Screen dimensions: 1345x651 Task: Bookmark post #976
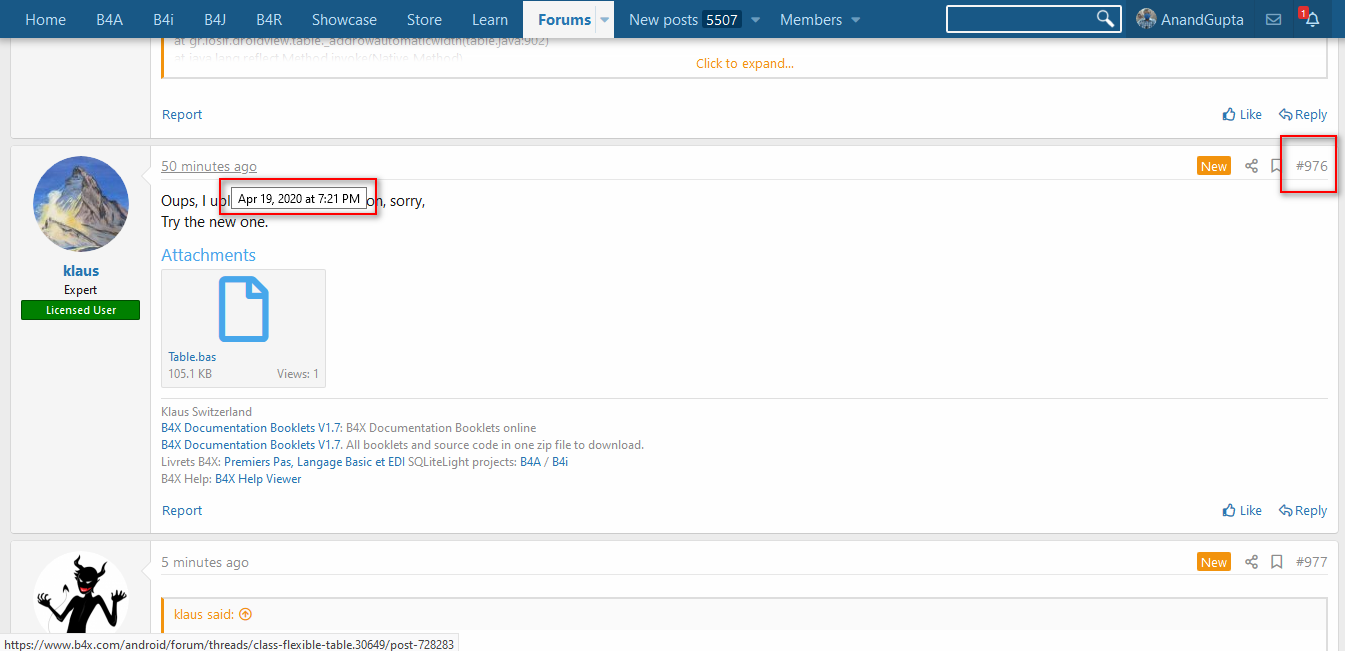(x=1276, y=166)
